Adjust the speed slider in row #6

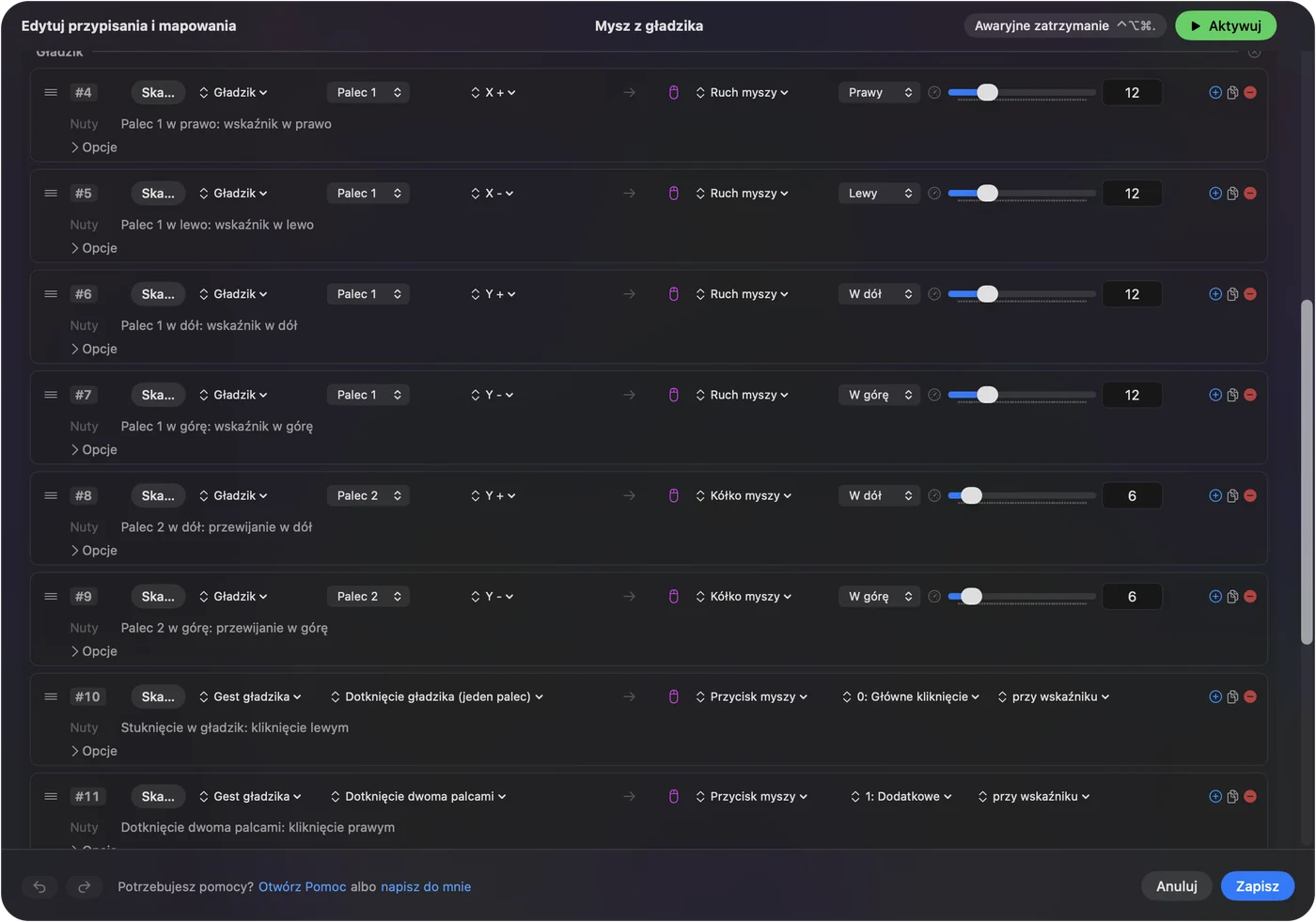tap(1022, 294)
